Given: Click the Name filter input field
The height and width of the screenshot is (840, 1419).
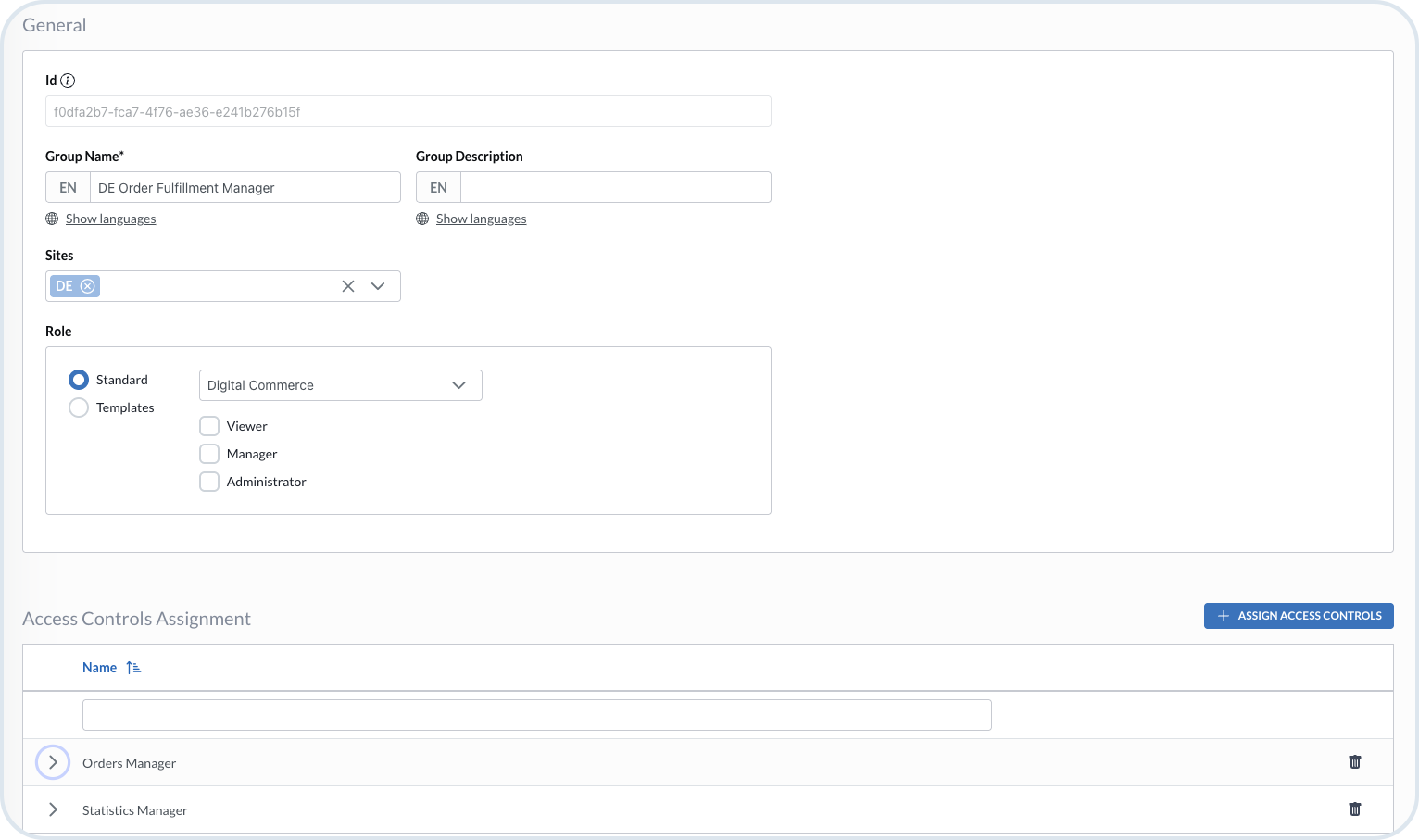Looking at the screenshot, I should pyautogui.click(x=537, y=715).
